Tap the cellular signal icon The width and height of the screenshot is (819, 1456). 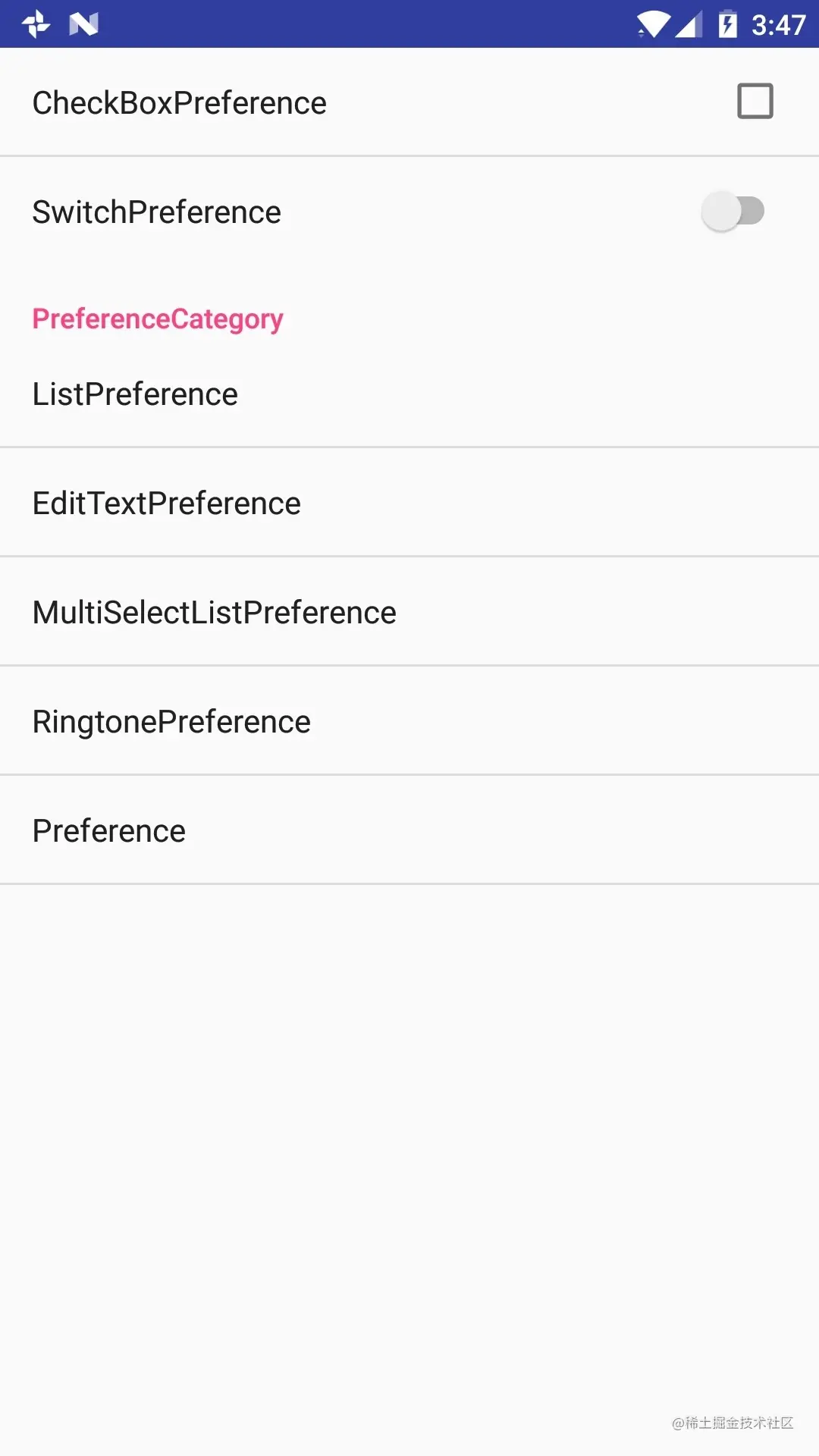(689, 24)
